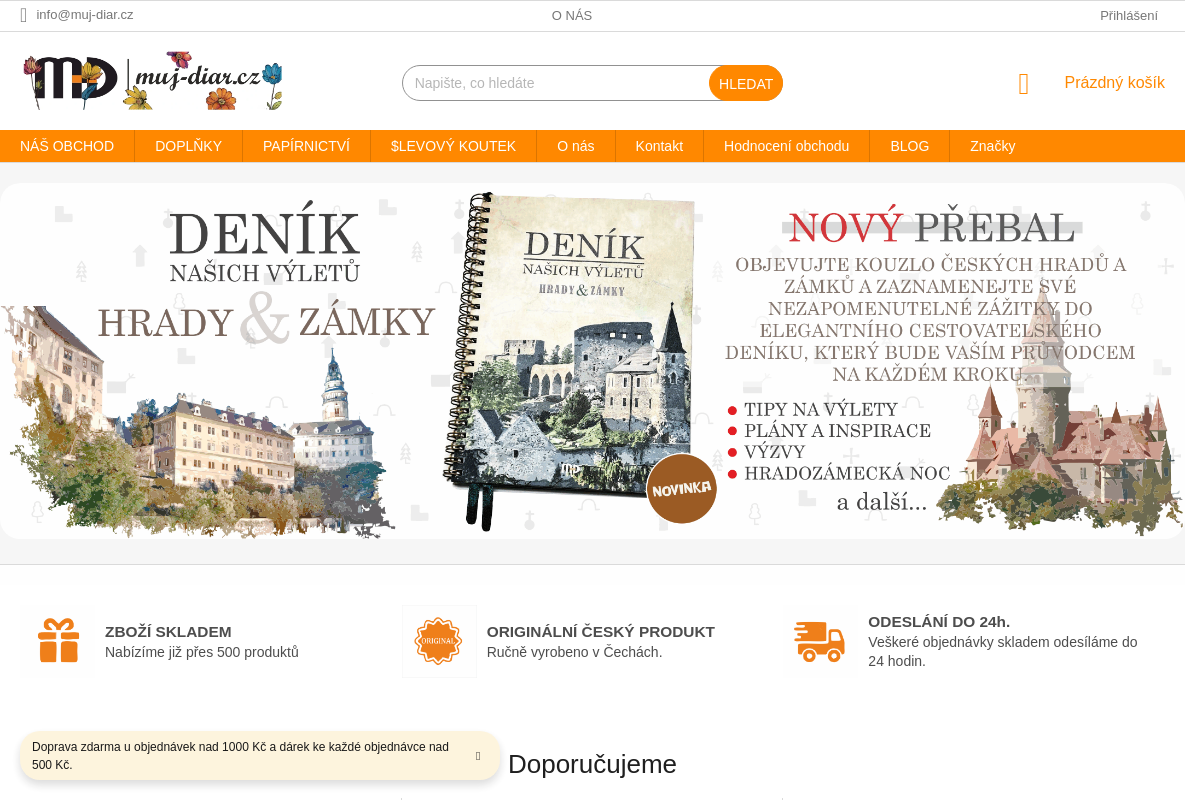Click the Deník našich výletů notebook image
The image size is (1200, 800).
click(x=568, y=360)
